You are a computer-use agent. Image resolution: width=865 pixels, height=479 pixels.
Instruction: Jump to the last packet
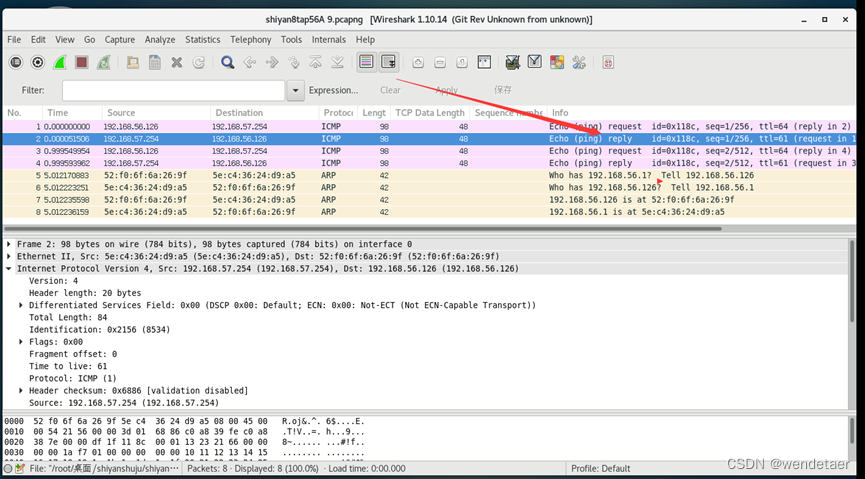pyautogui.click(x=338, y=62)
